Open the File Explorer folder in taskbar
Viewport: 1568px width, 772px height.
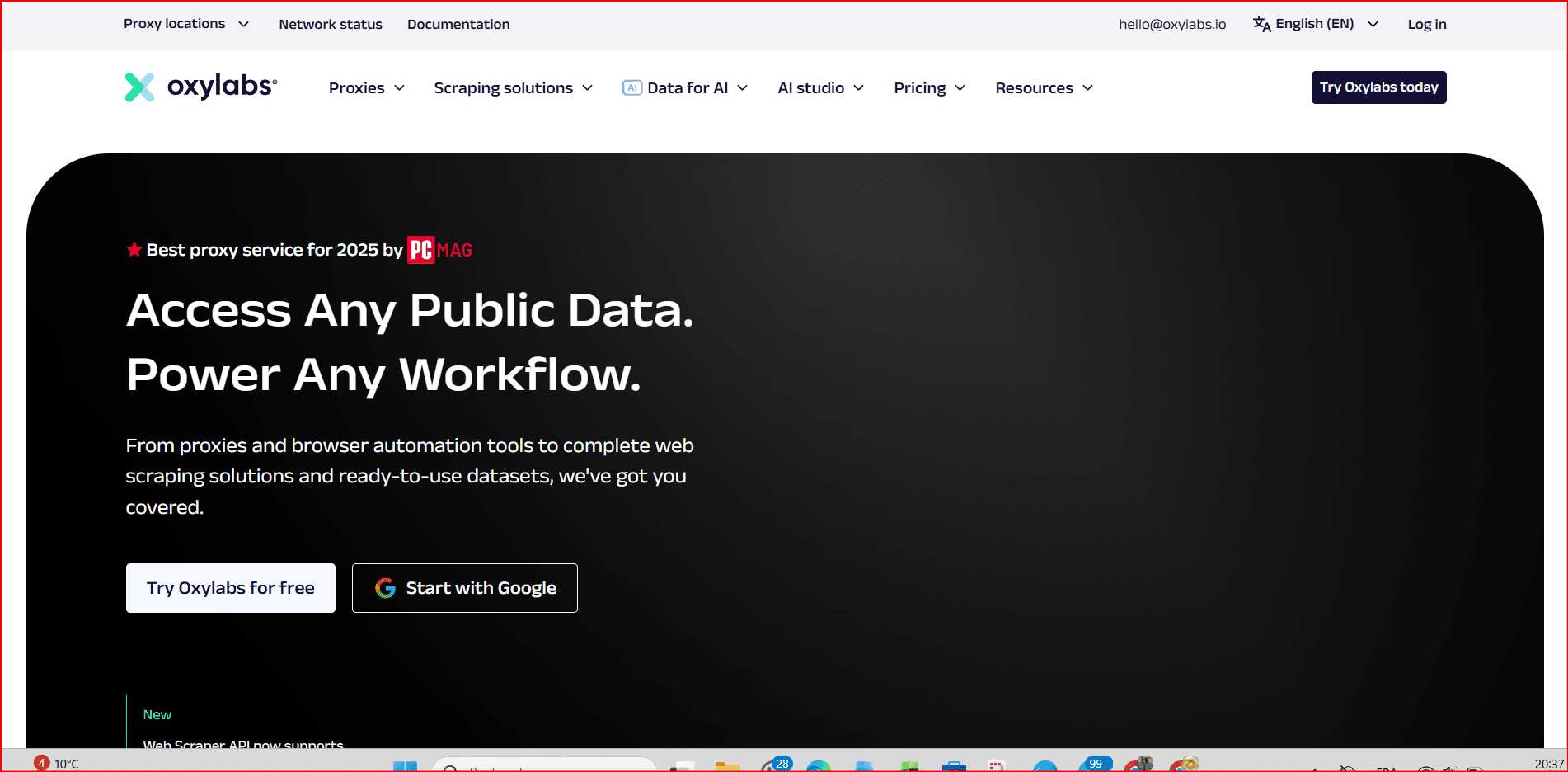coord(727,766)
